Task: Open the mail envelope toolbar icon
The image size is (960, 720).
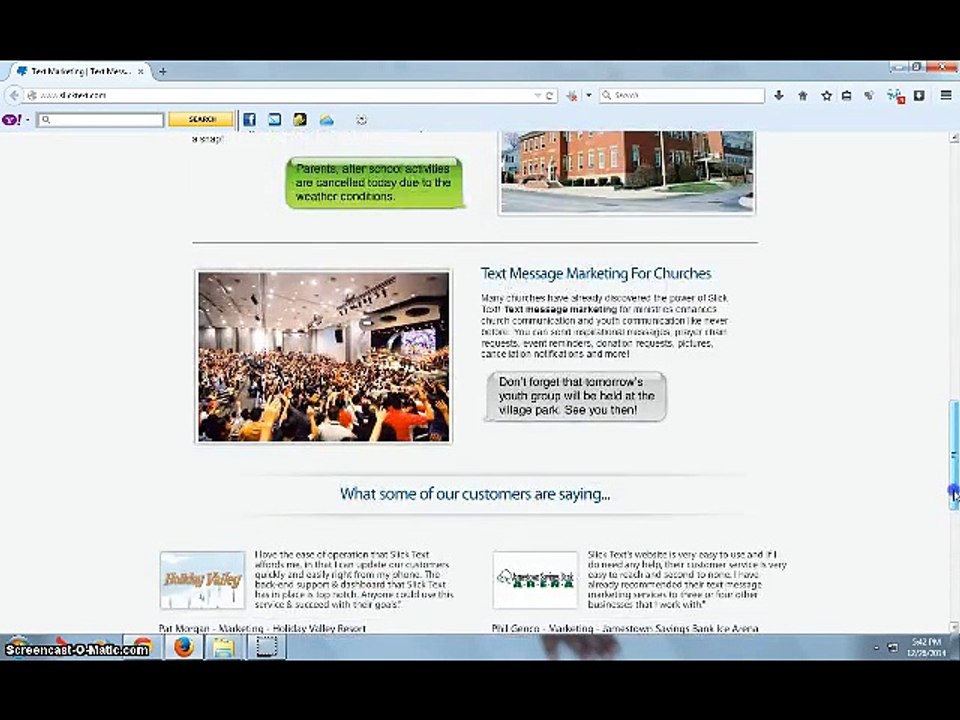Action: [274, 119]
